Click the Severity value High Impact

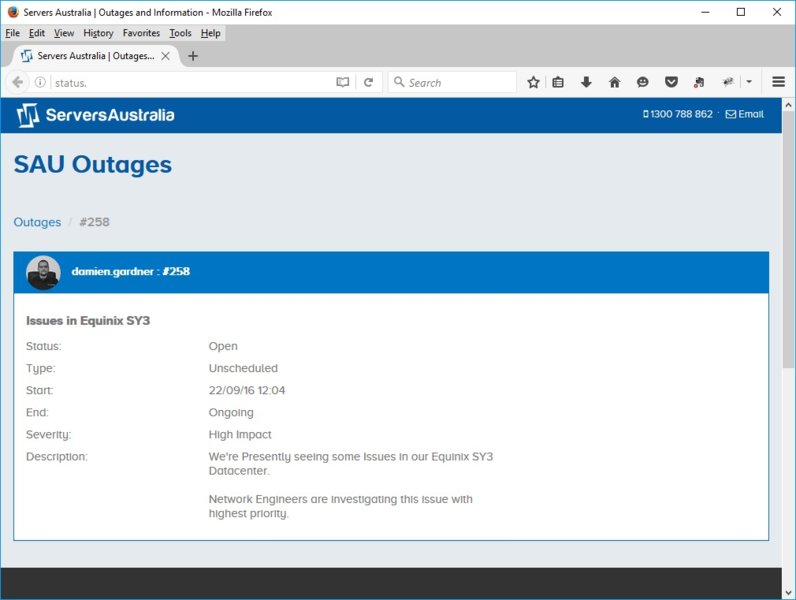pyautogui.click(x=240, y=435)
